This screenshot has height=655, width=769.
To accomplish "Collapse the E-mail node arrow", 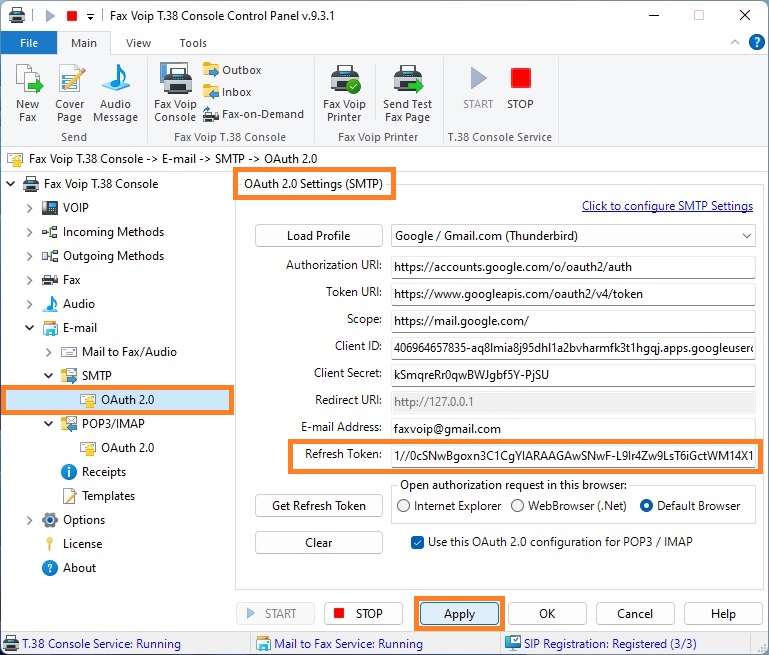I will pyautogui.click(x=29, y=328).
